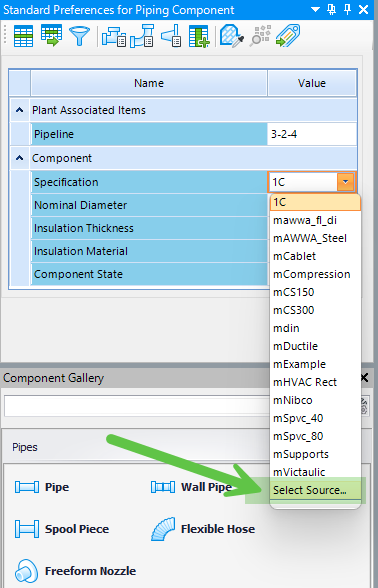Select the Nominal Diameter property label
This screenshot has height=588, width=378.
tap(149, 205)
